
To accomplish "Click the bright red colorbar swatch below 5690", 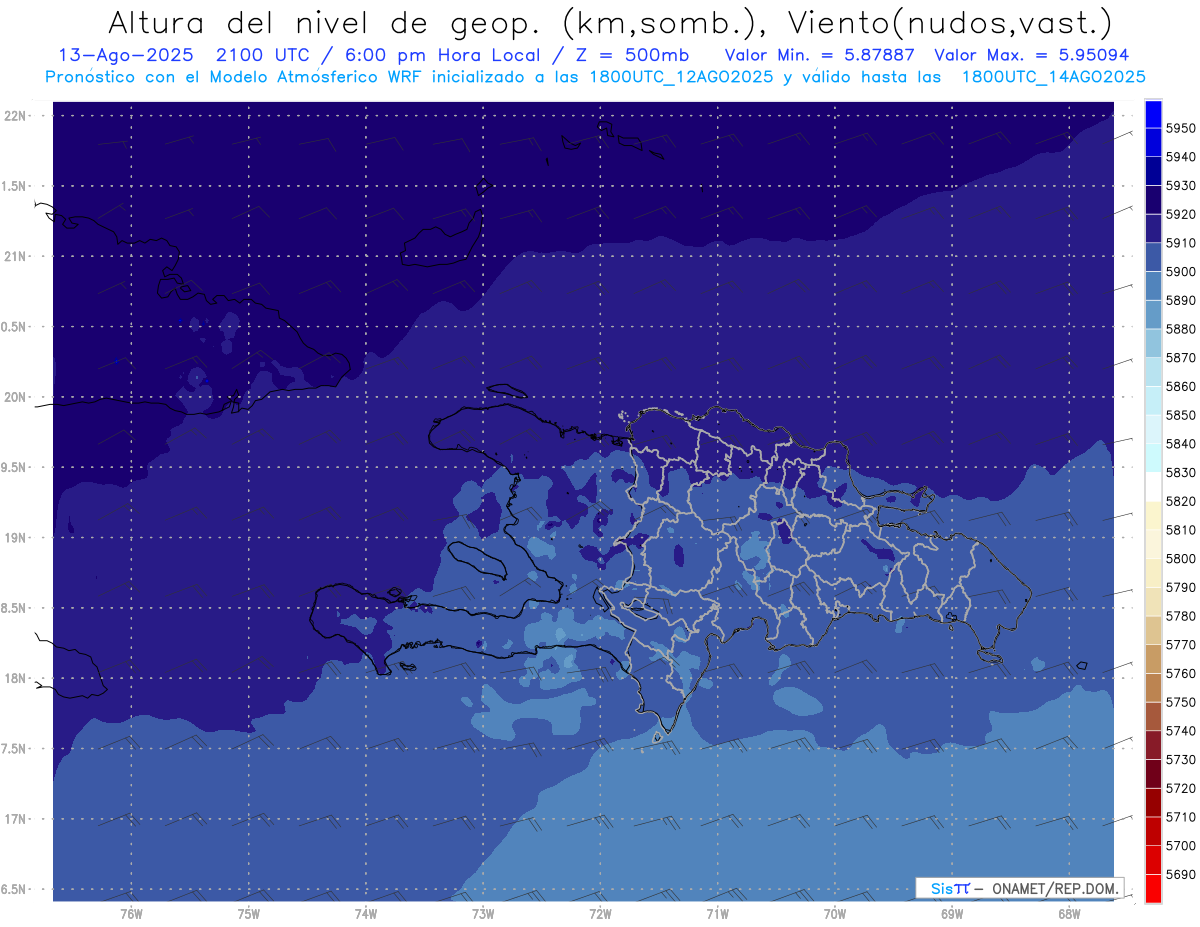I will point(1153,888).
